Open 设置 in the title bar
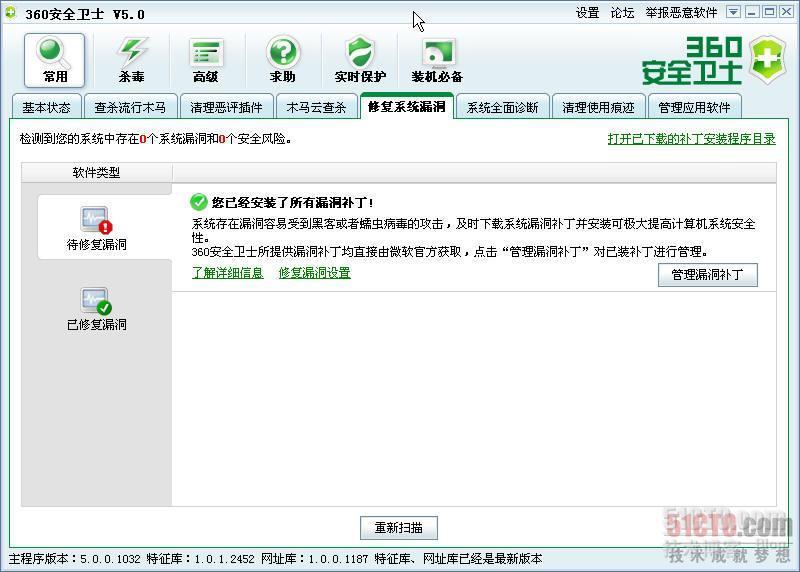The height and width of the screenshot is (572, 800). point(587,13)
